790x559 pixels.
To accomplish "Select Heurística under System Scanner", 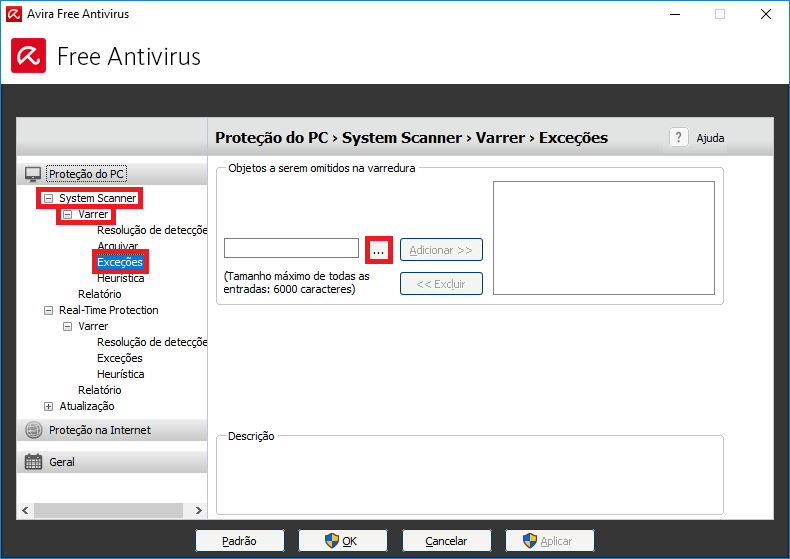I will [x=120, y=278].
